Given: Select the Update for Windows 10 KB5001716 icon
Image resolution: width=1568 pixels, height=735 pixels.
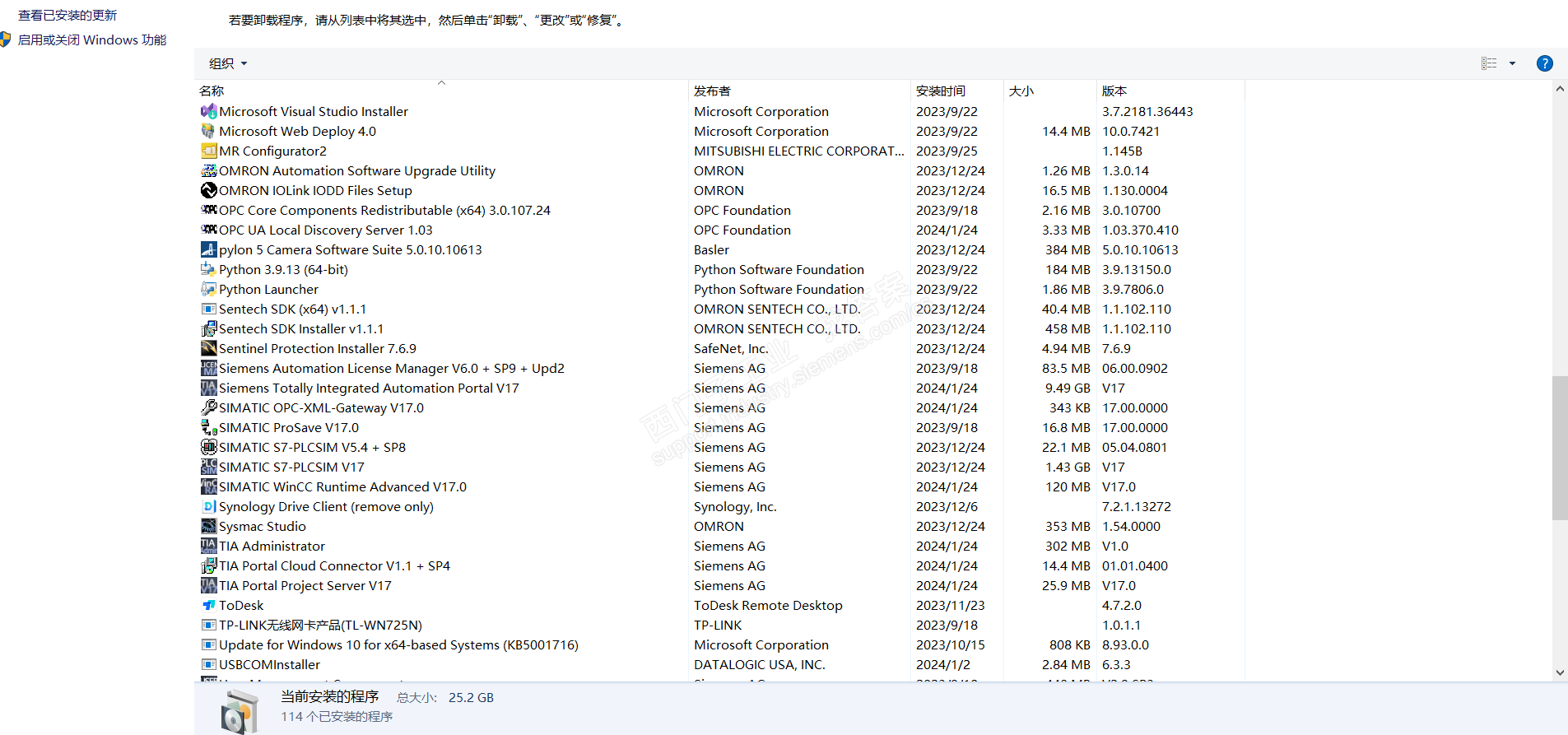Looking at the screenshot, I should tap(209, 644).
